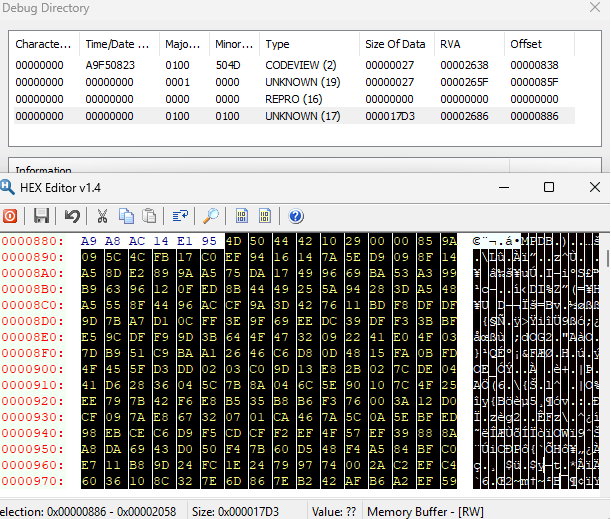The height and width of the screenshot is (519, 611).
Task: Click the Size Of Data column header
Action: pos(397,44)
